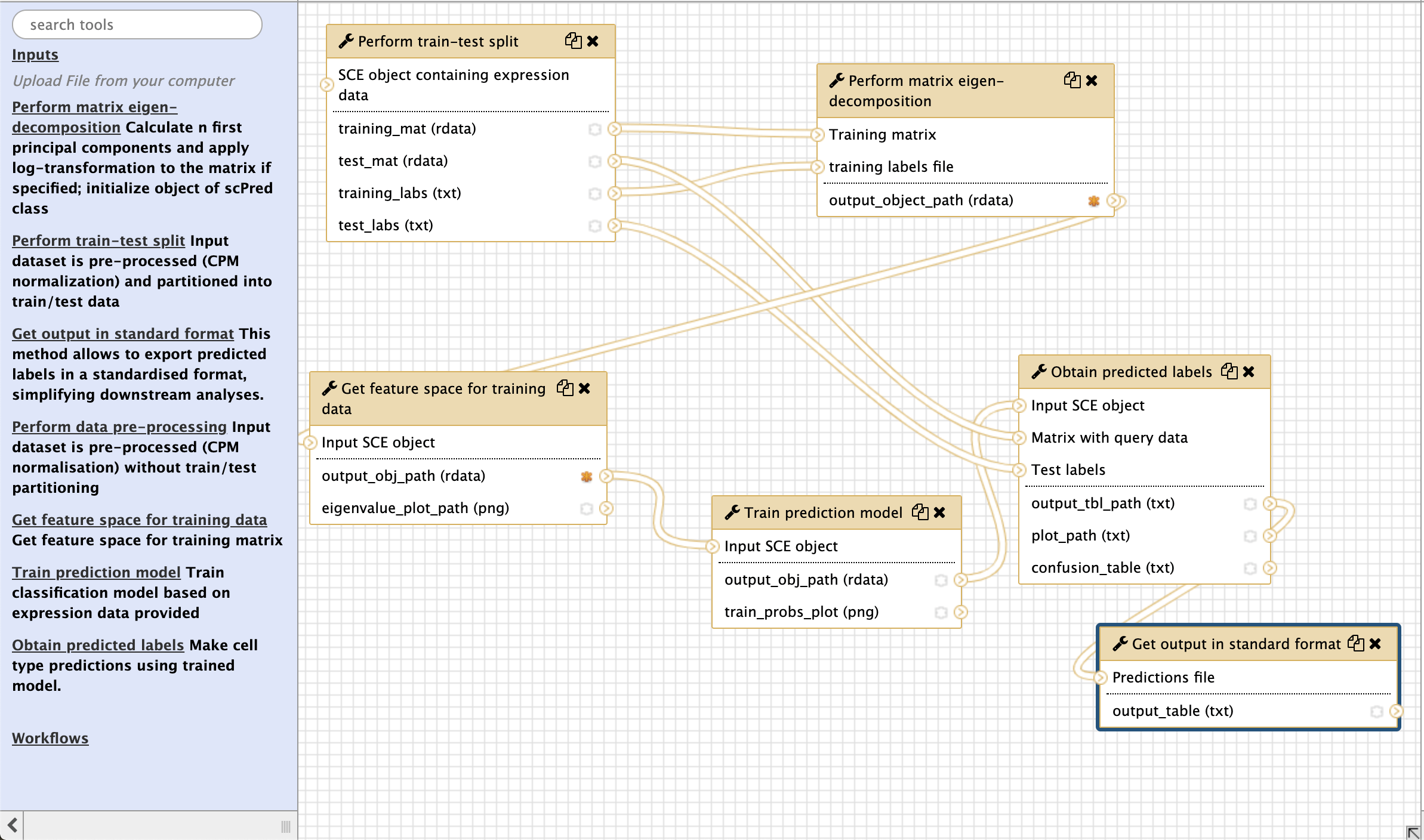Toggle workflow output mark for training_mat (rdata)
1424x840 pixels.
pos(595,129)
